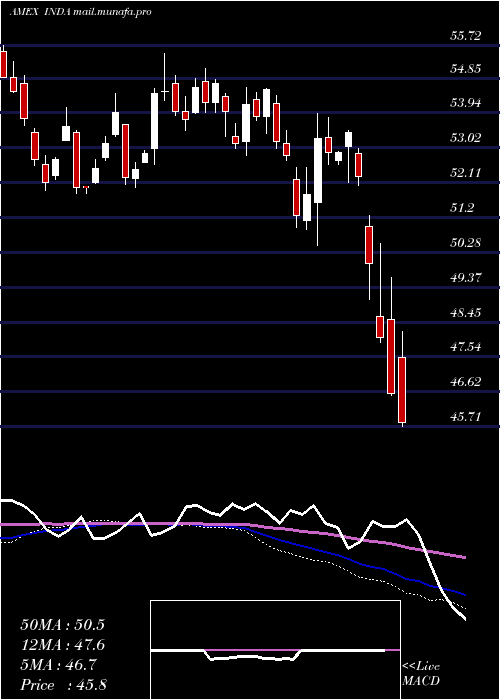Click the 50.28 price level label

click(466, 243)
